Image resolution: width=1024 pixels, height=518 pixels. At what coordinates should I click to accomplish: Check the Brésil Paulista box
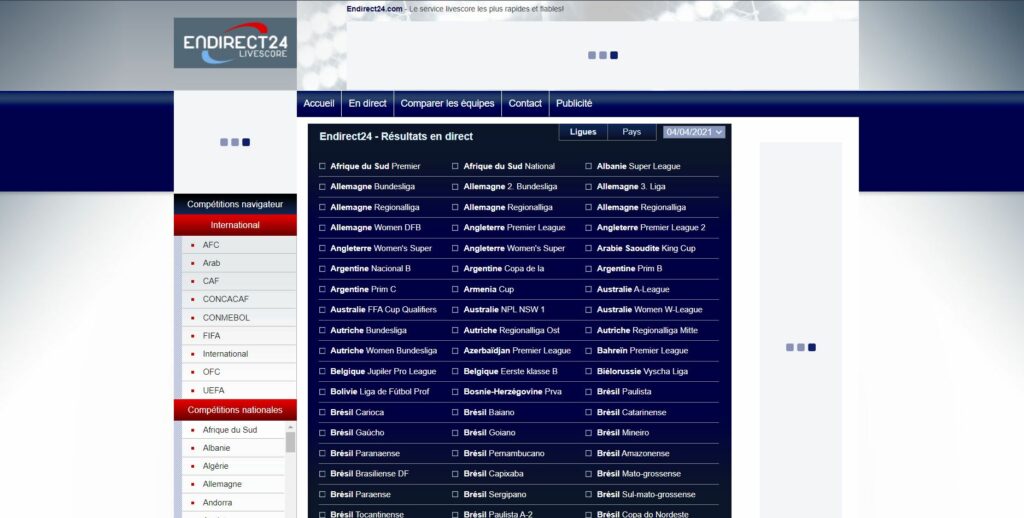(588, 392)
